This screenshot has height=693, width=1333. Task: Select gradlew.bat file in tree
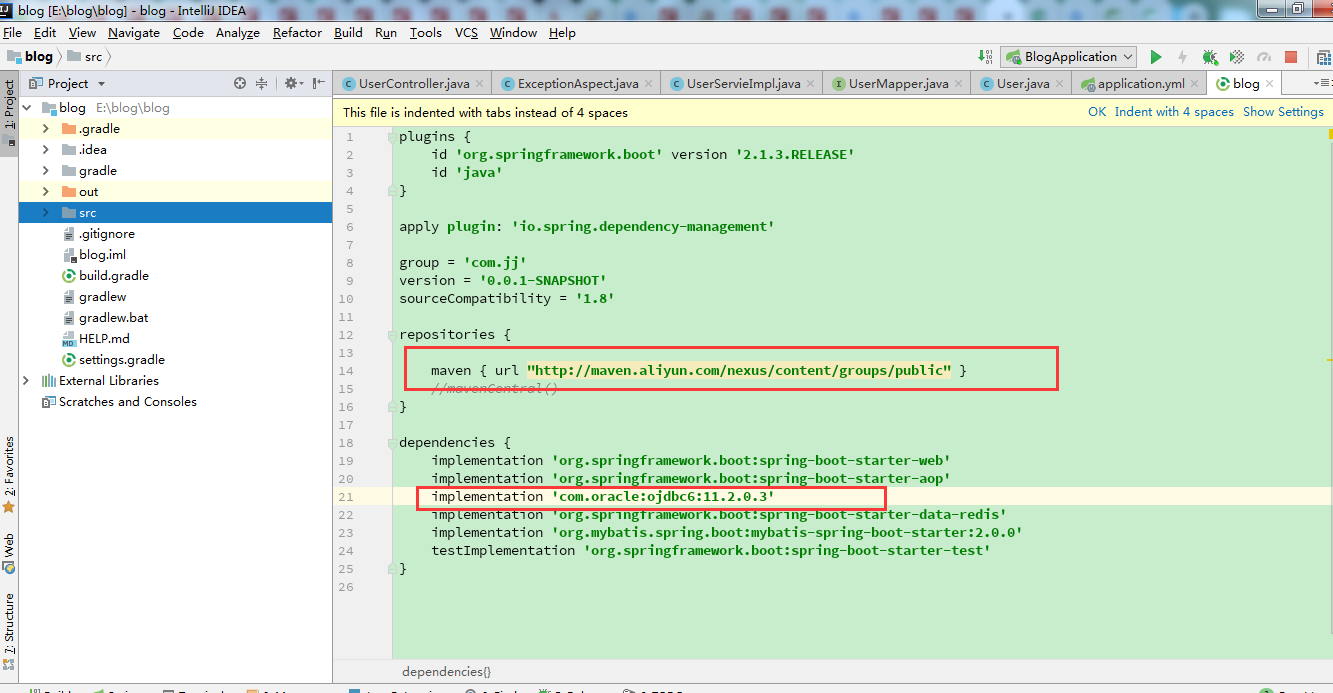113,317
